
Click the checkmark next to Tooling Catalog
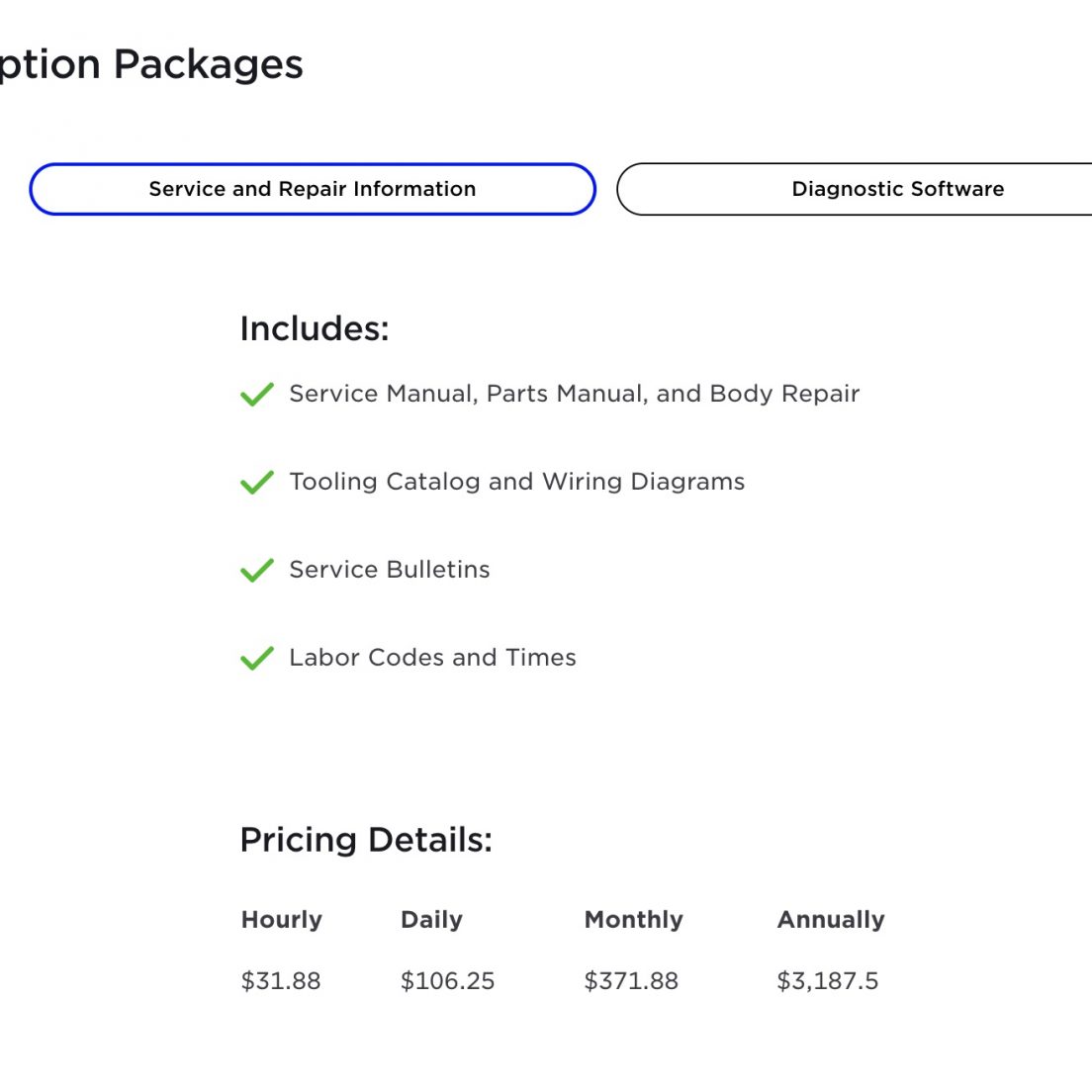coord(257,482)
